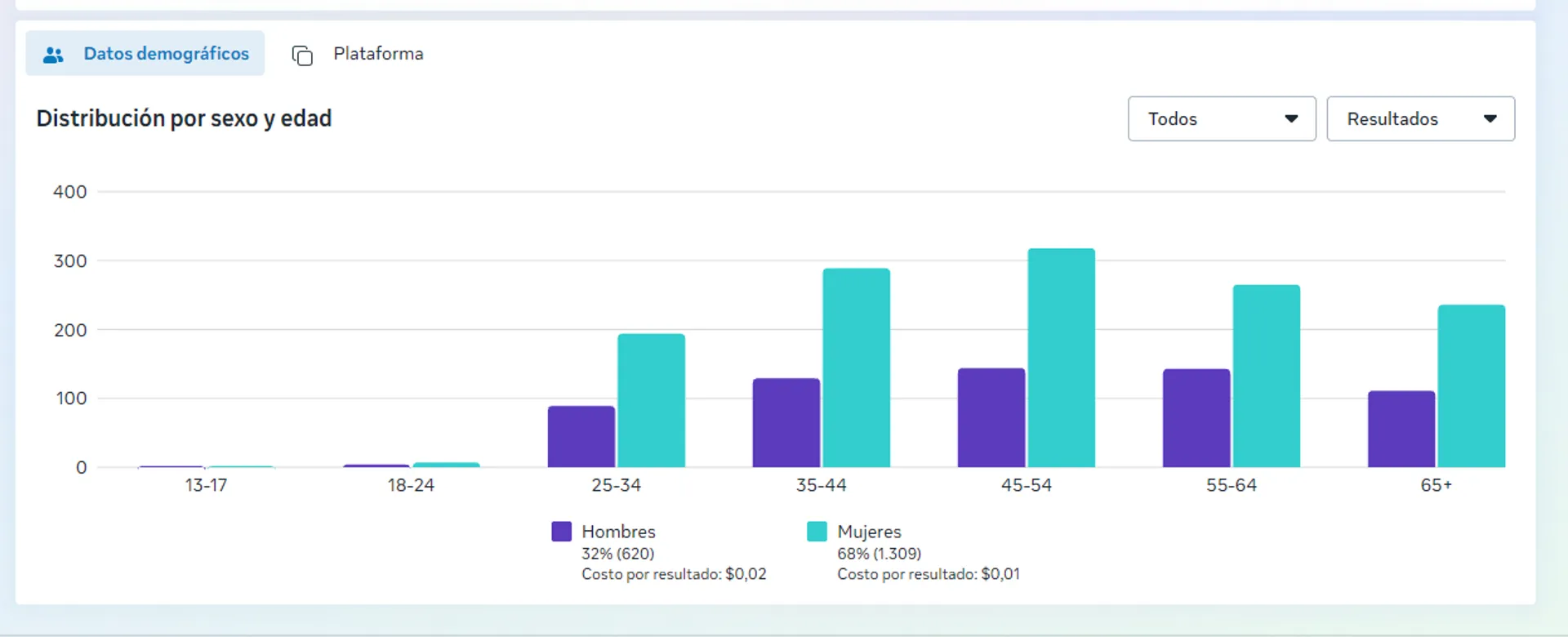Image resolution: width=1568 pixels, height=637 pixels.
Task: Click the Hombres legend label
Action: [618, 532]
